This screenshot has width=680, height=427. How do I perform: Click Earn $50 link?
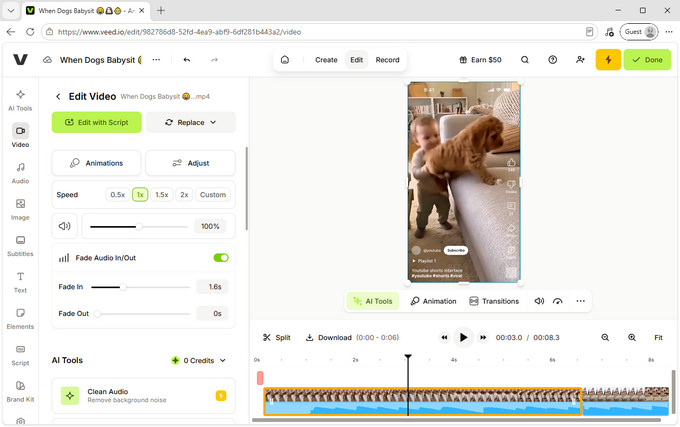click(481, 60)
